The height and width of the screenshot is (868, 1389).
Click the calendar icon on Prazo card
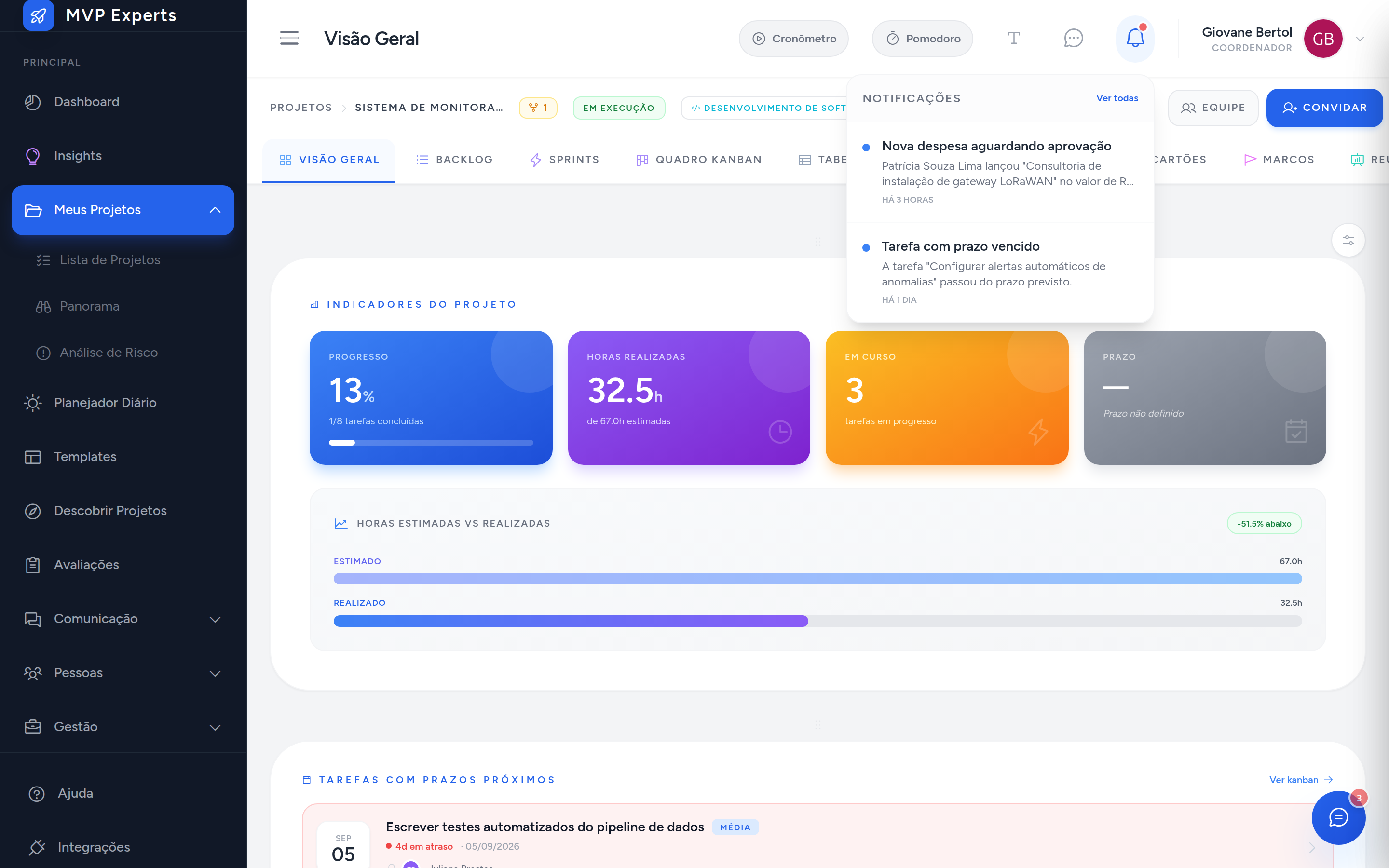click(x=1296, y=431)
